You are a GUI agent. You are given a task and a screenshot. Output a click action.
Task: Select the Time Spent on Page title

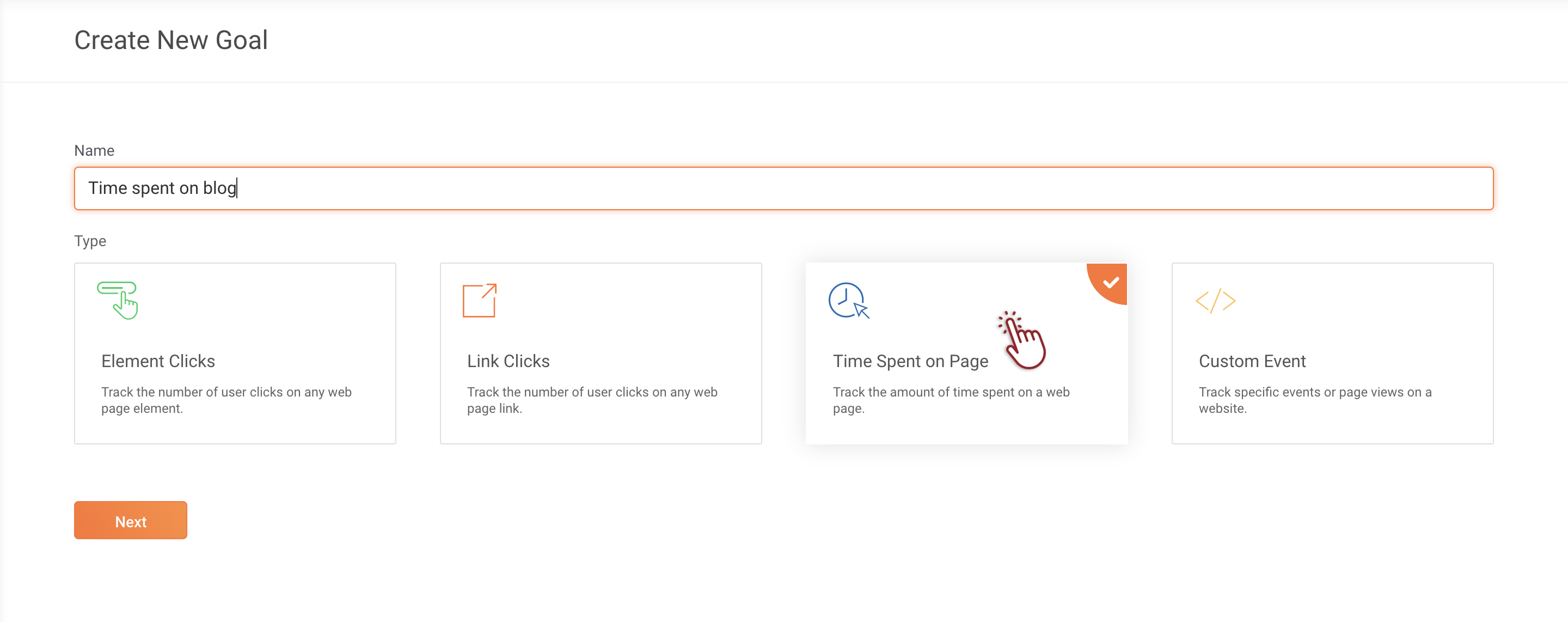[x=910, y=361]
